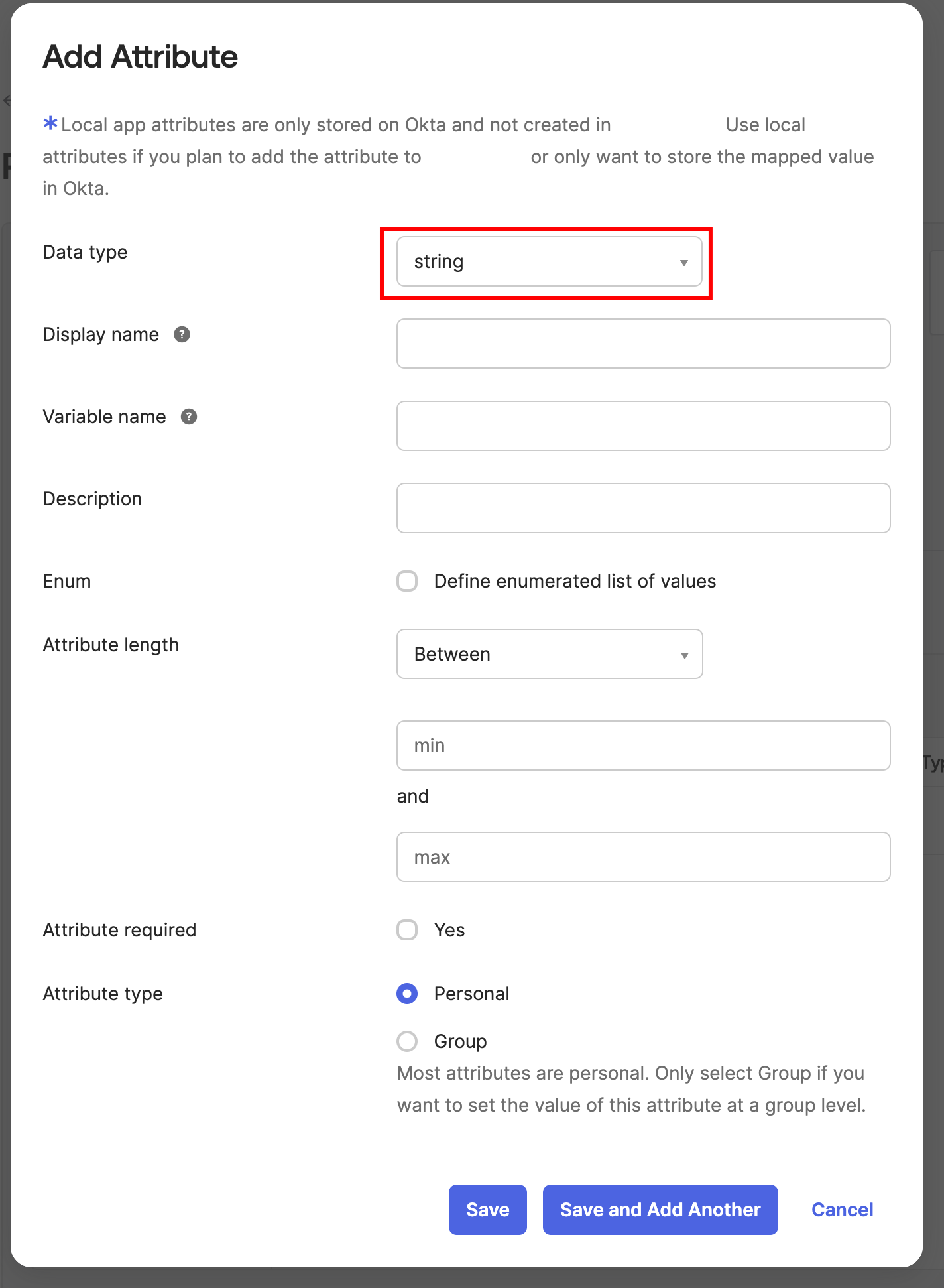Click Save and Add Another
Screen dimensions: 944x1288
660,1210
